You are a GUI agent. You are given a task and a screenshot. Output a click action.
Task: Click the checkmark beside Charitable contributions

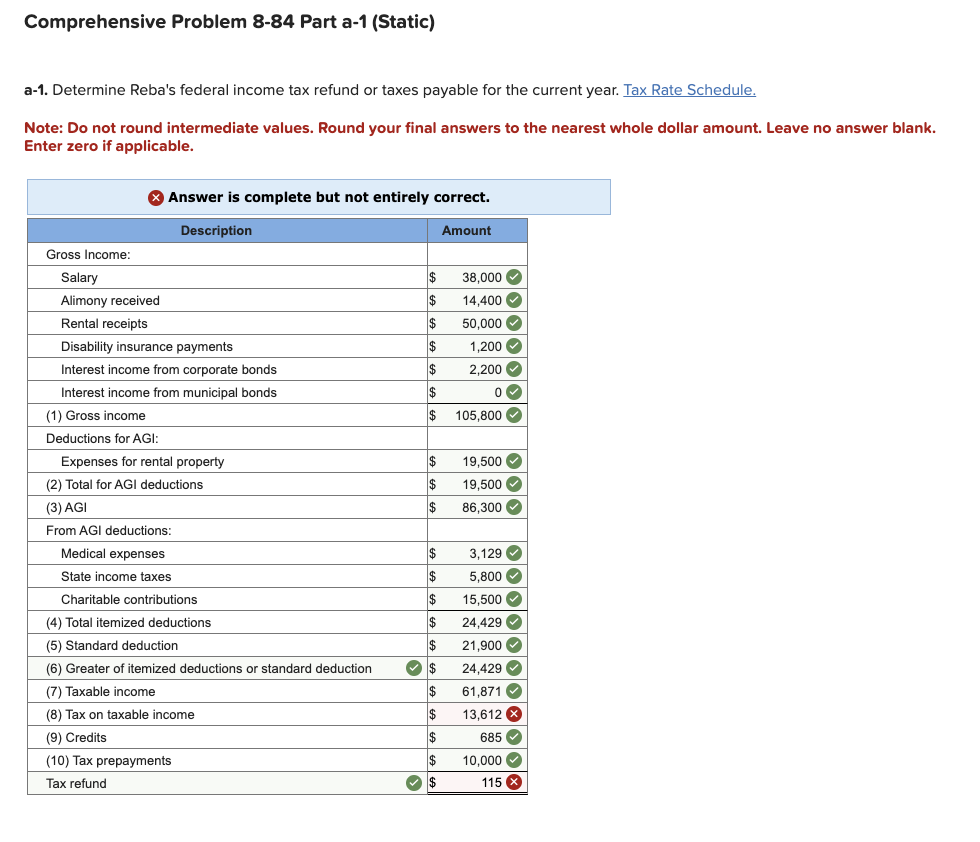click(x=513, y=599)
